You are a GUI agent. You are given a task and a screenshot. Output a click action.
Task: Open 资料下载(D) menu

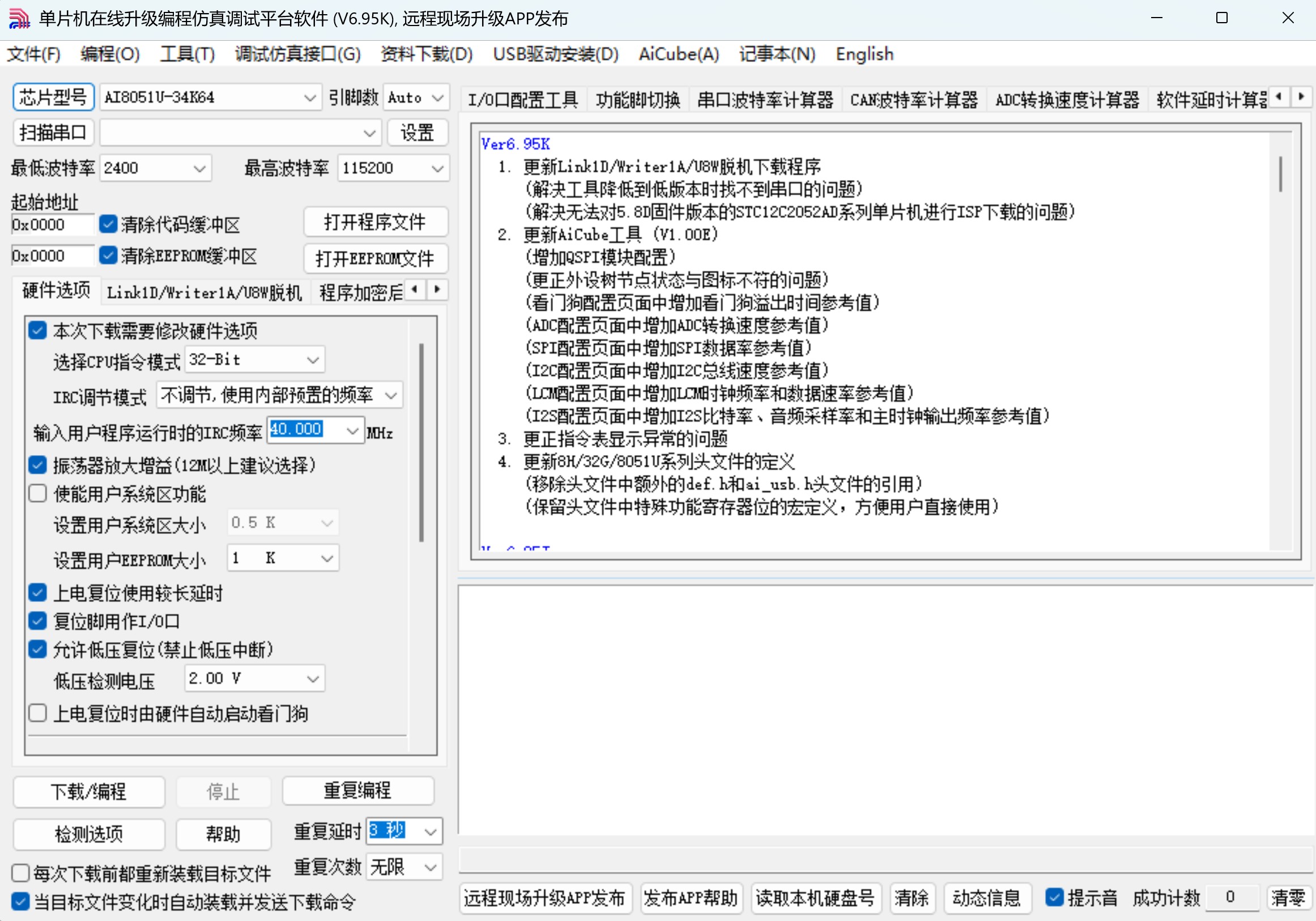pos(427,54)
